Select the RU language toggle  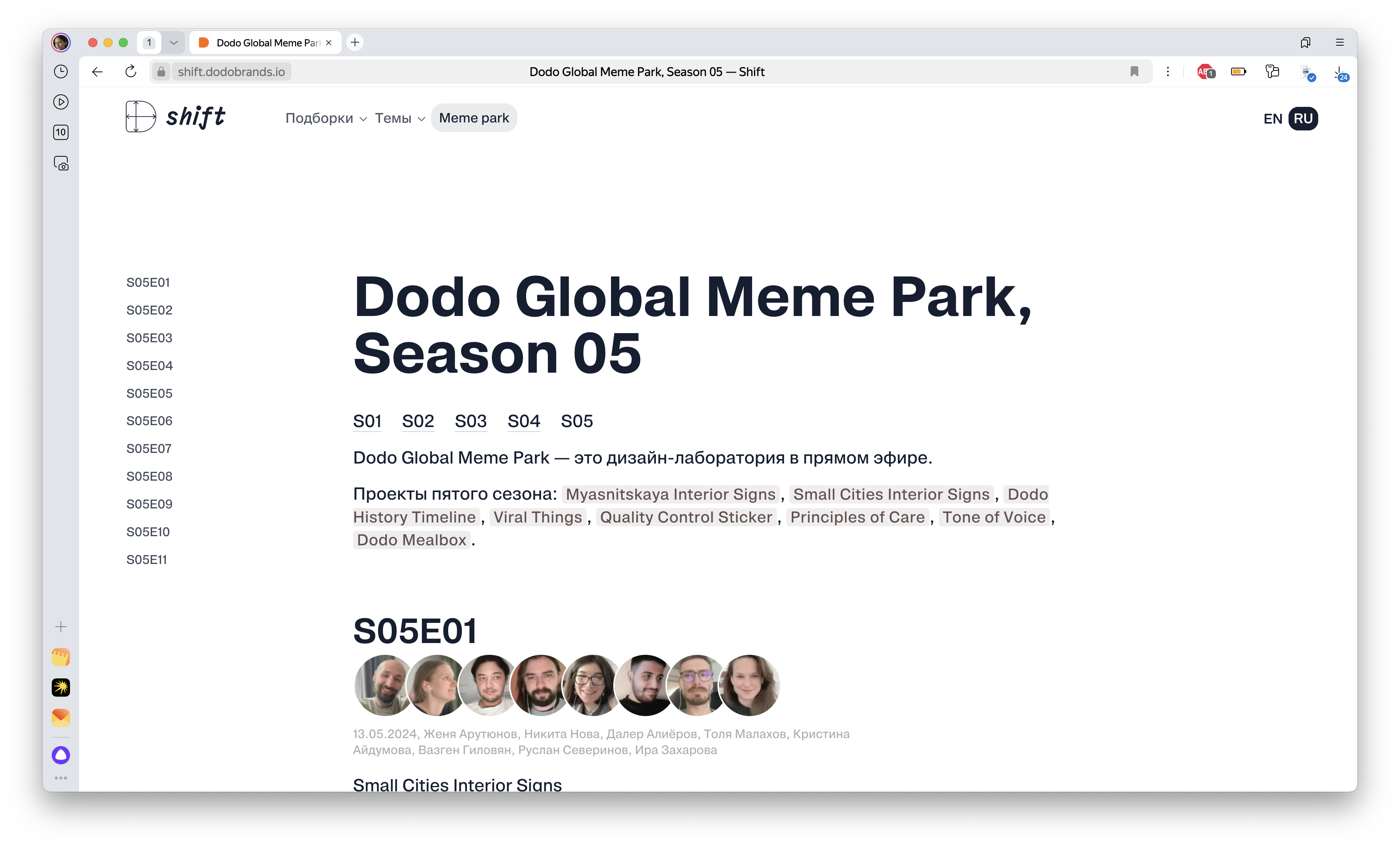(1303, 119)
